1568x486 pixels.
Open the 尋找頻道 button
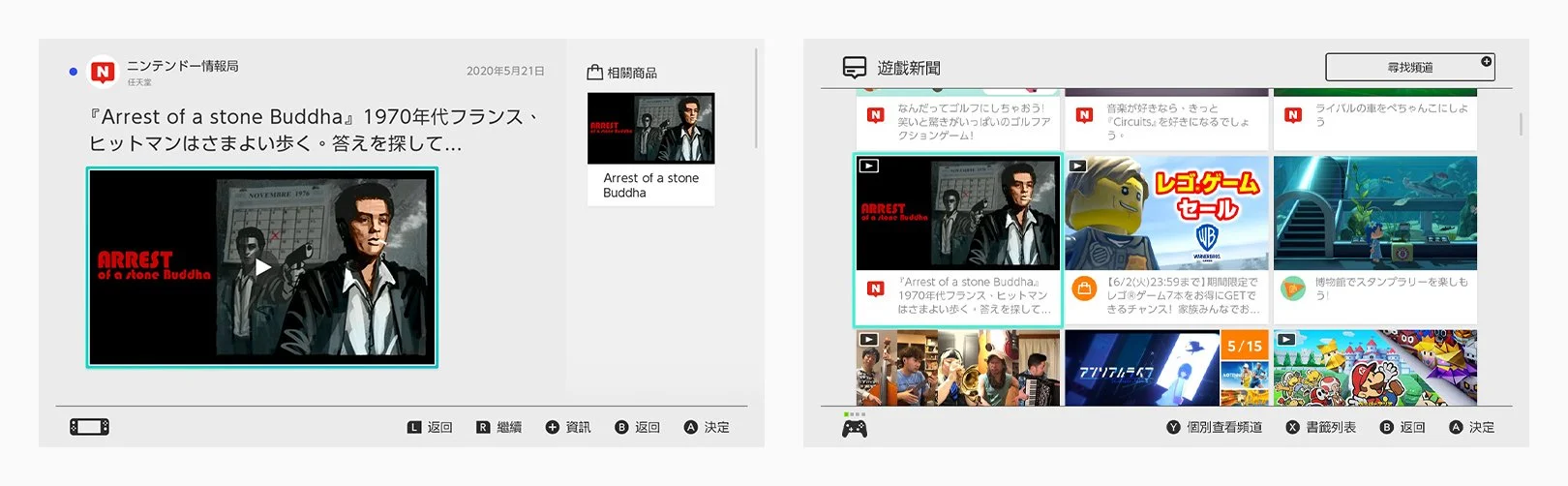click(x=1409, y=67)
